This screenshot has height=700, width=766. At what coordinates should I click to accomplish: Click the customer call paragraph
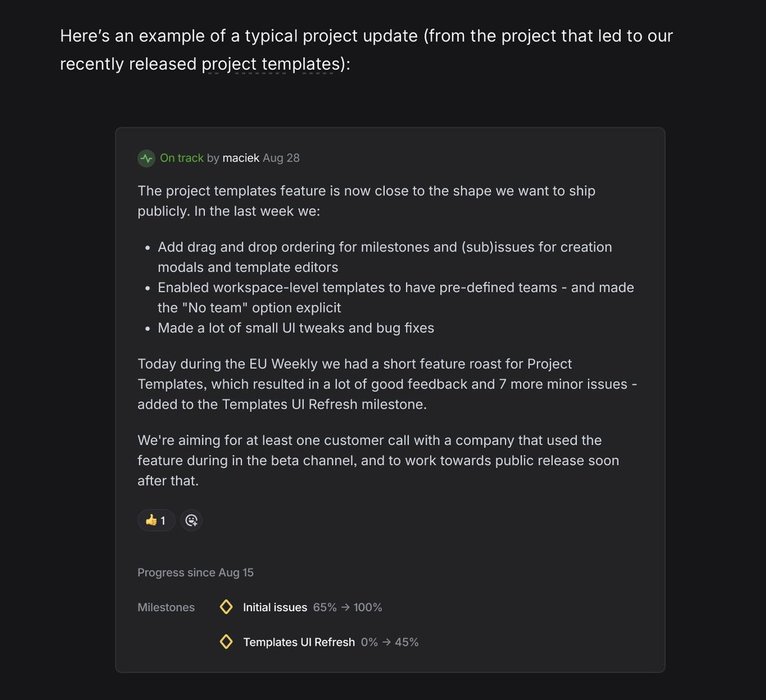(378, 460)
